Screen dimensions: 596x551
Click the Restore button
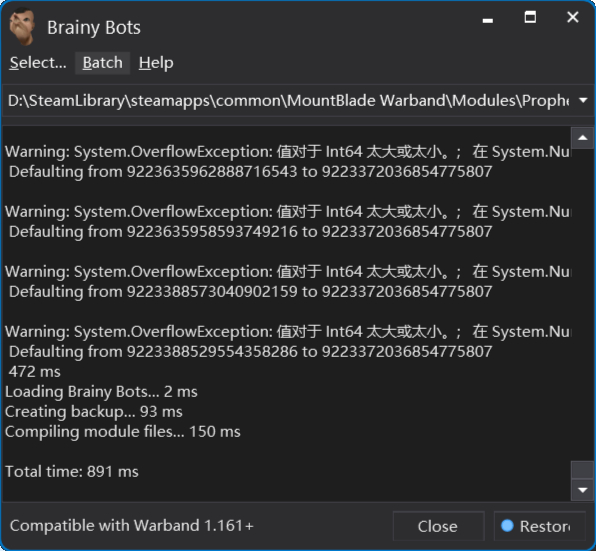pyautogui.click(x=539, y=526)
